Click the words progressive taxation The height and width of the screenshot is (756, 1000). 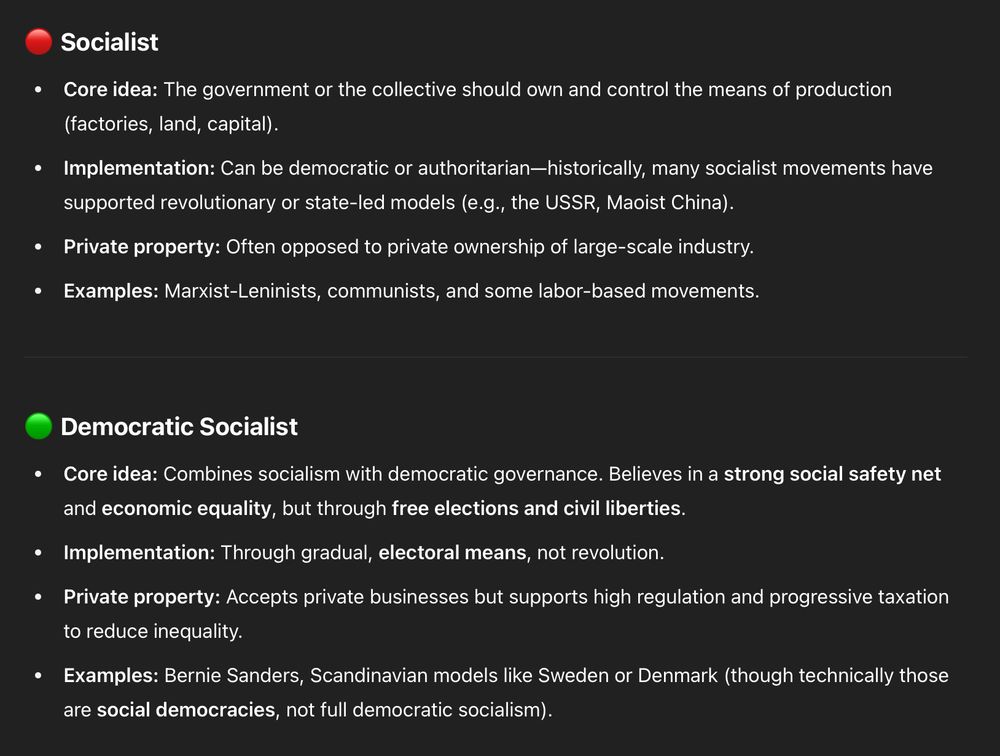click(859, 597)
